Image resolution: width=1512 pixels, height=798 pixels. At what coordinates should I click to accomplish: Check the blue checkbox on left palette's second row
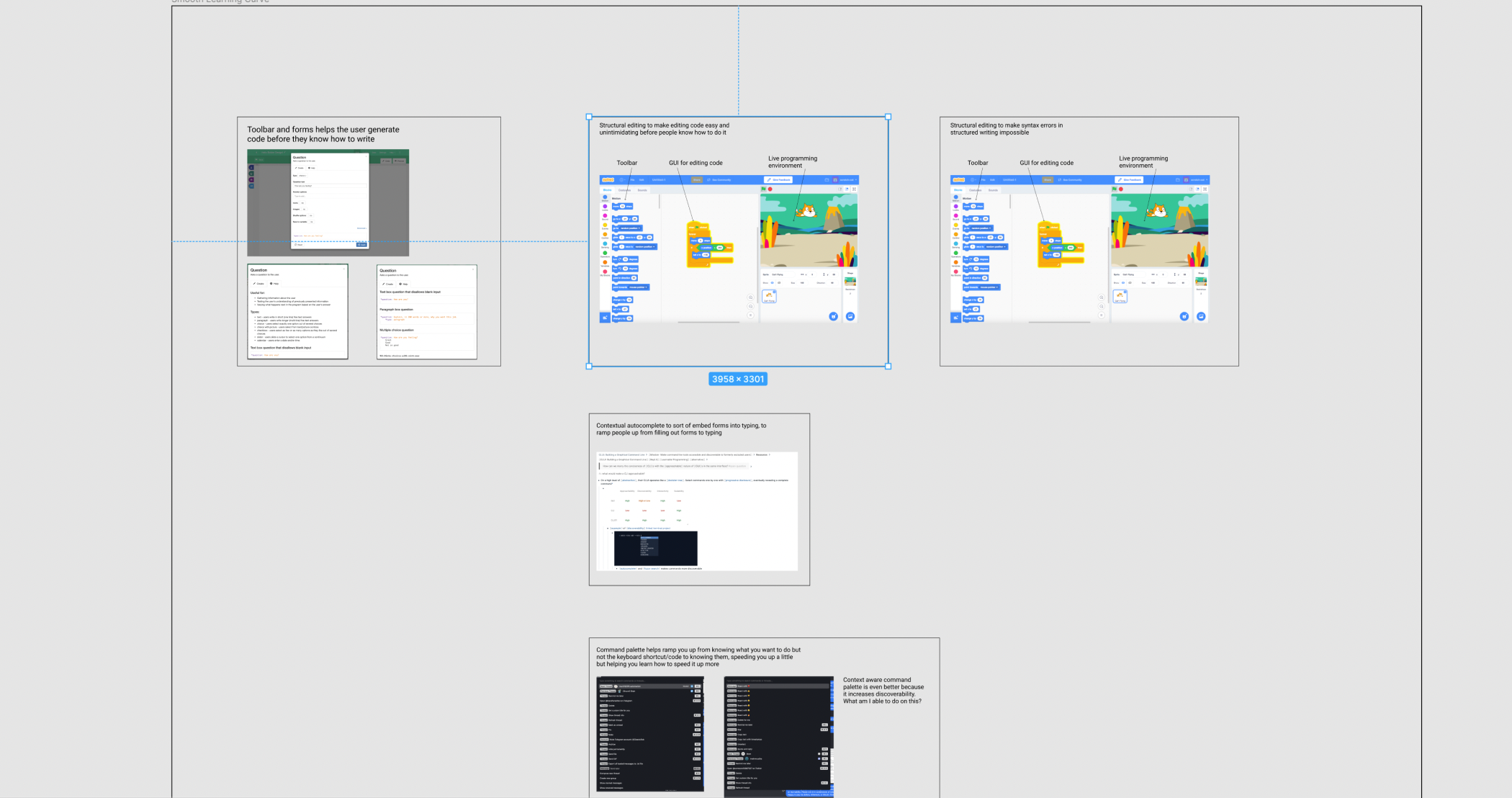point(692,691)
